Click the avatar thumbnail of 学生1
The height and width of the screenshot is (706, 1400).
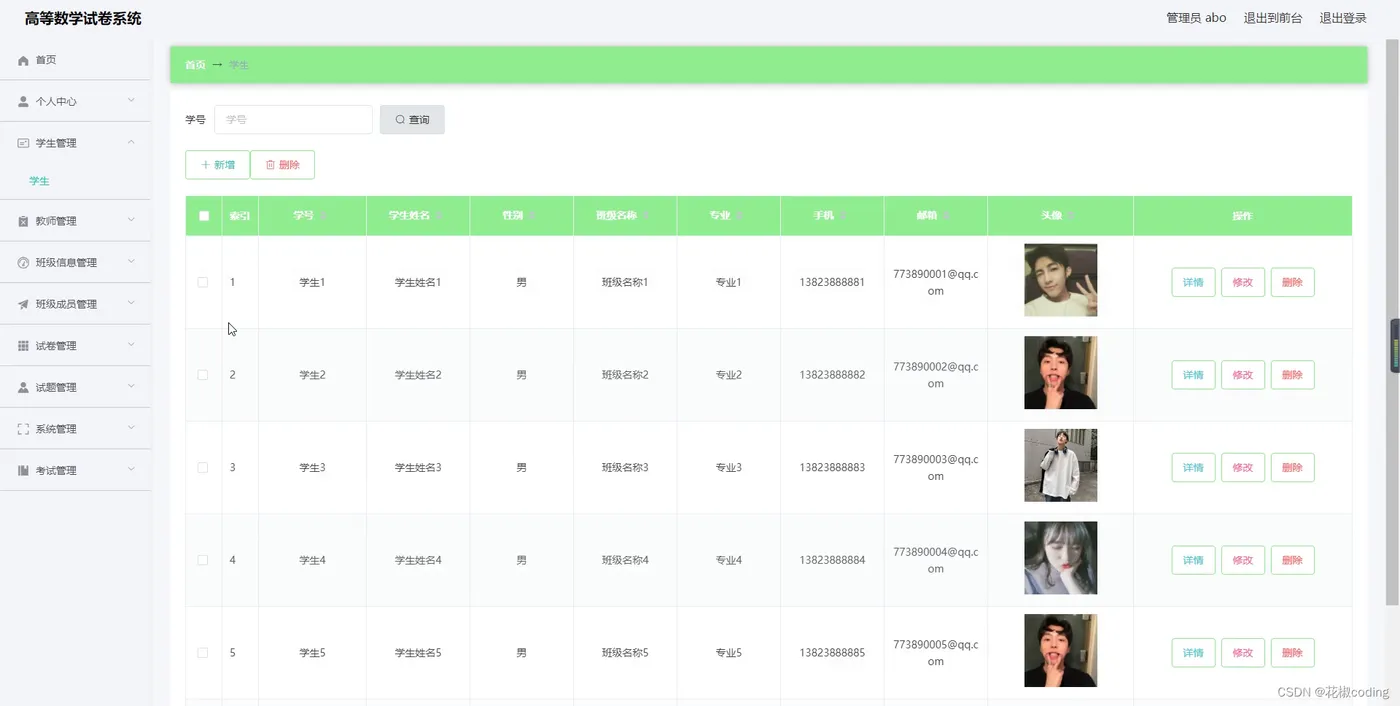1060,280
